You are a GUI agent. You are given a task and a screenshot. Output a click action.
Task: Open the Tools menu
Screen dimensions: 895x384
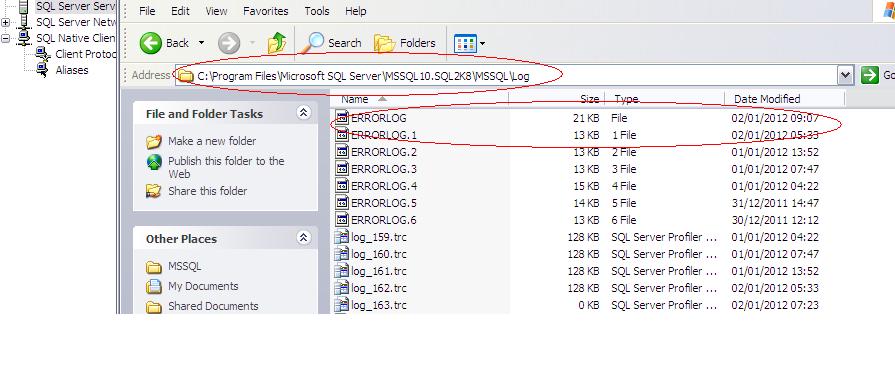point(317,11)
